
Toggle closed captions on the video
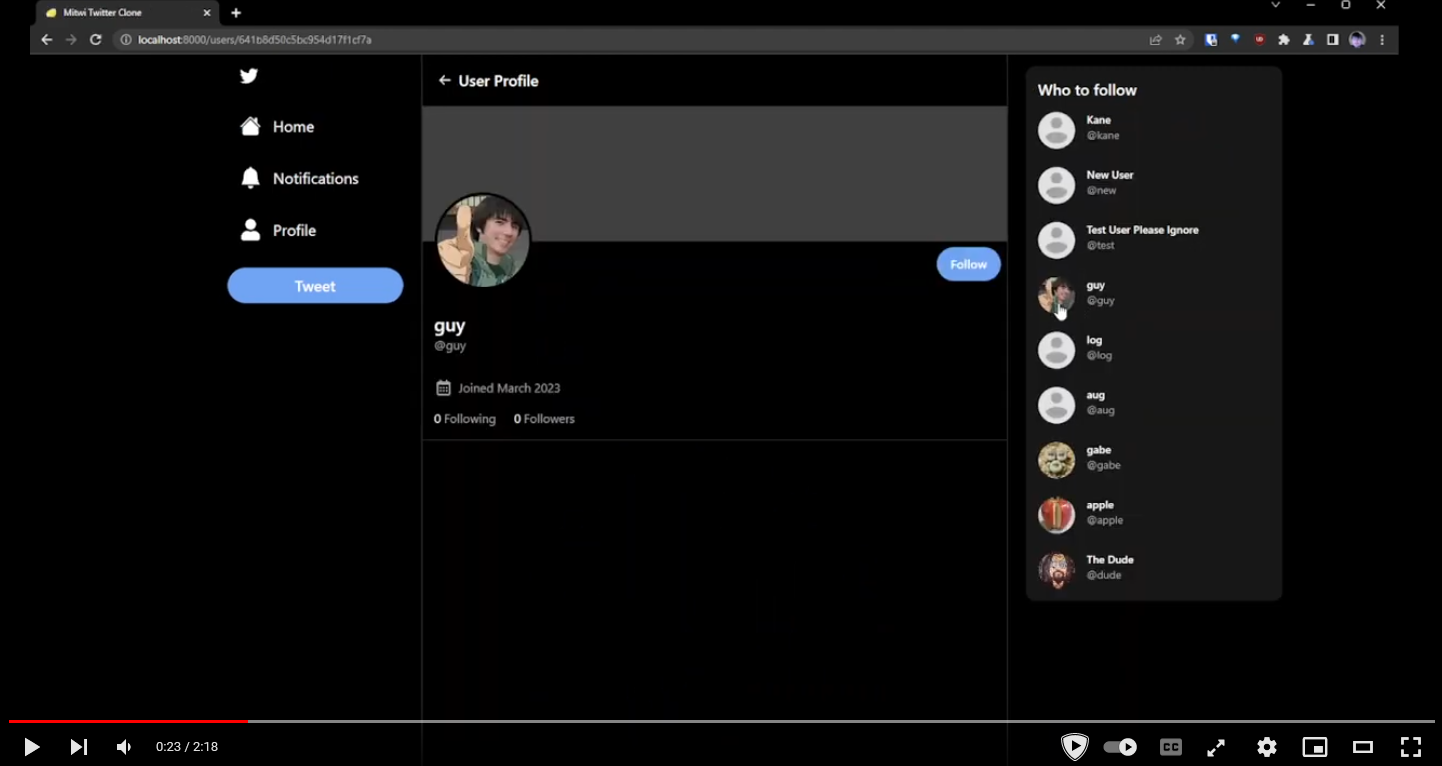(1170, 747)
